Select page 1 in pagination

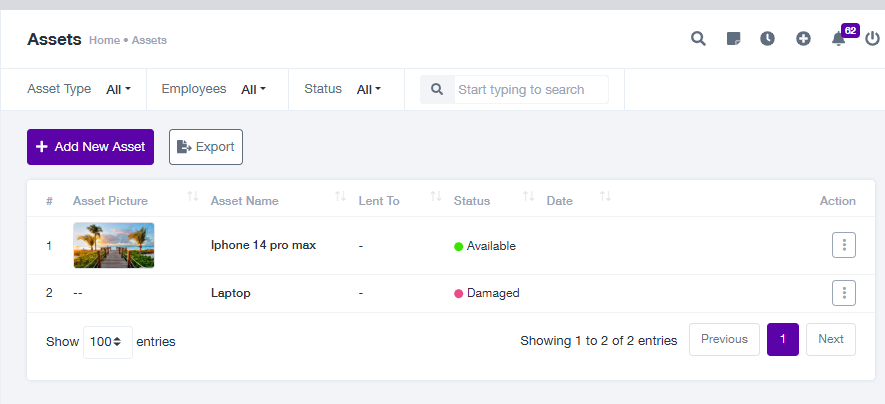[783, 339]
